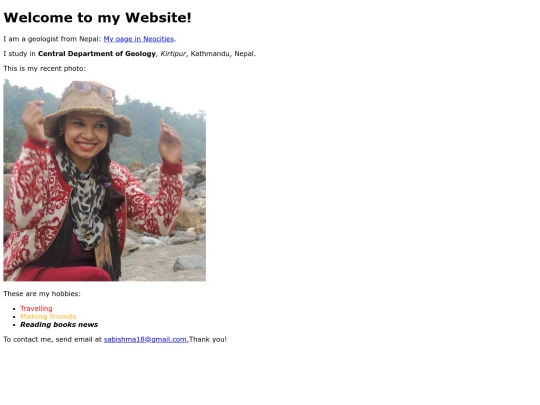
Task: Click the Welcome to my Website heading
Action: [x=97, y=18]
